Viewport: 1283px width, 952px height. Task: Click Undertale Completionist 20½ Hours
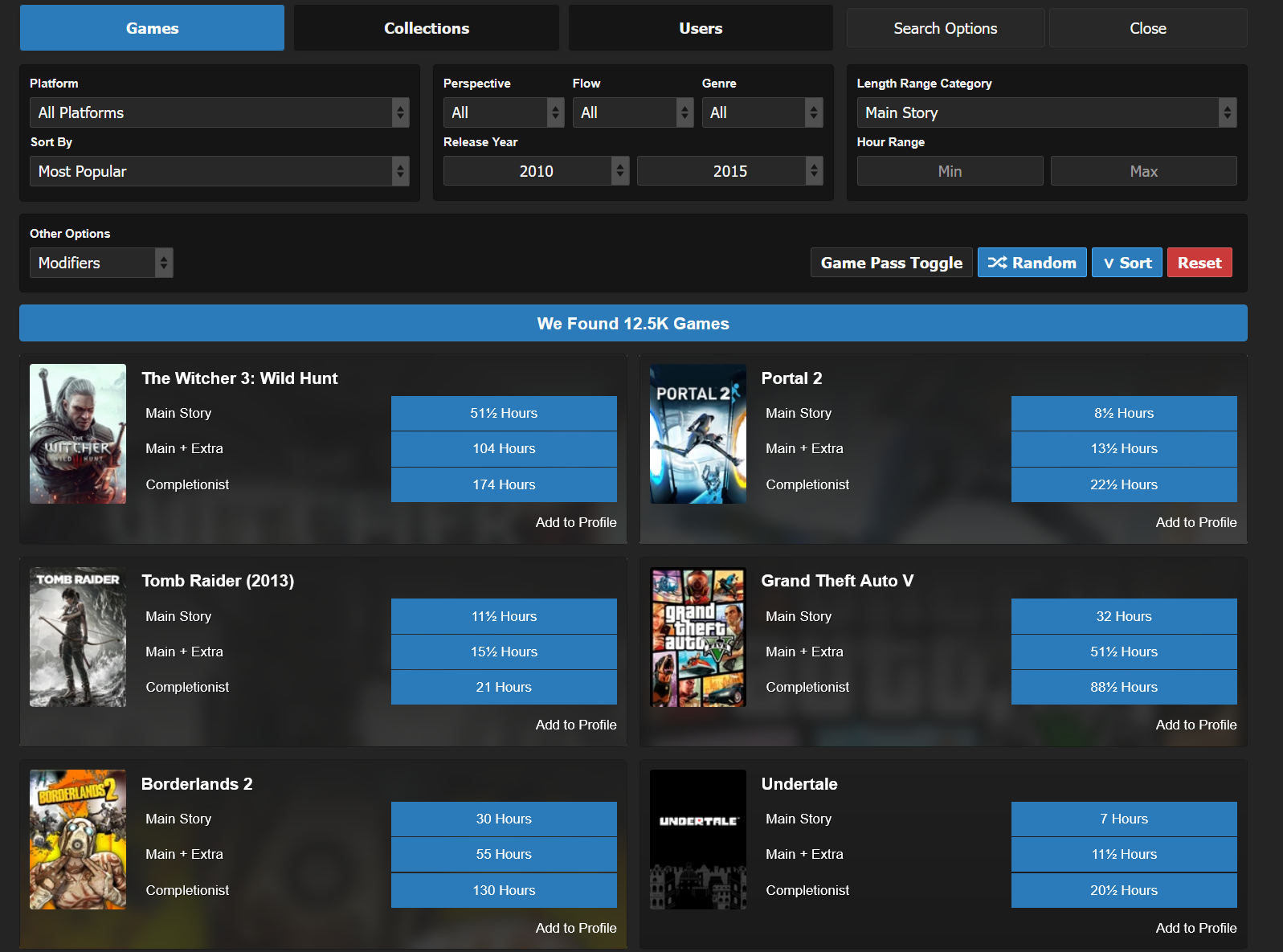1124,890
